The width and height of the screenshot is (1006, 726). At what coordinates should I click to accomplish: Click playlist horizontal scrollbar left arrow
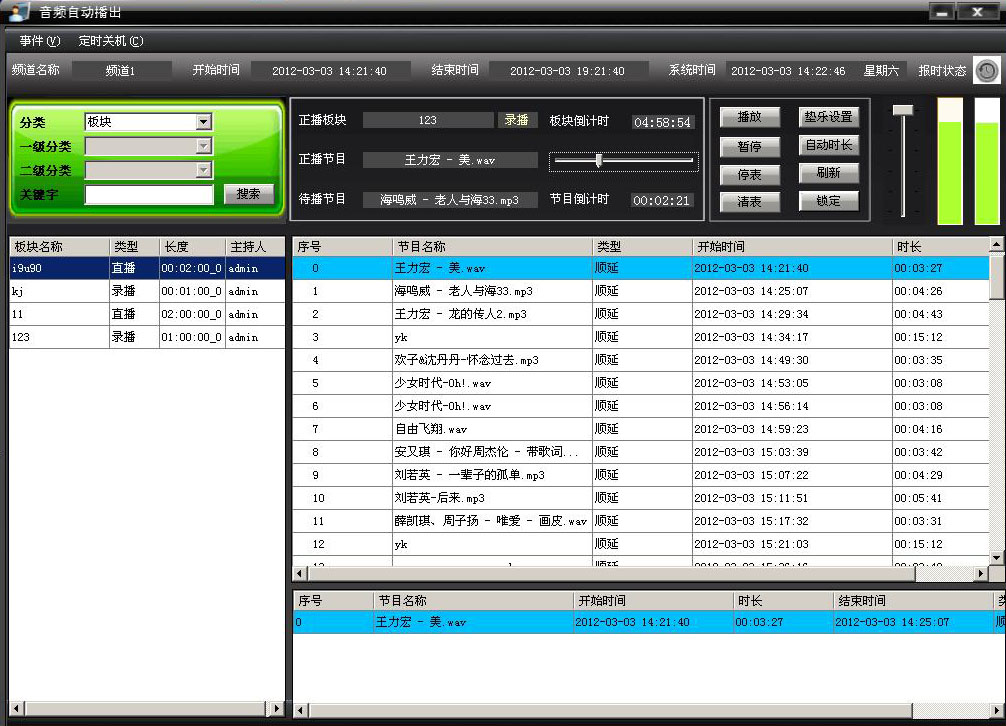[300, 573]
